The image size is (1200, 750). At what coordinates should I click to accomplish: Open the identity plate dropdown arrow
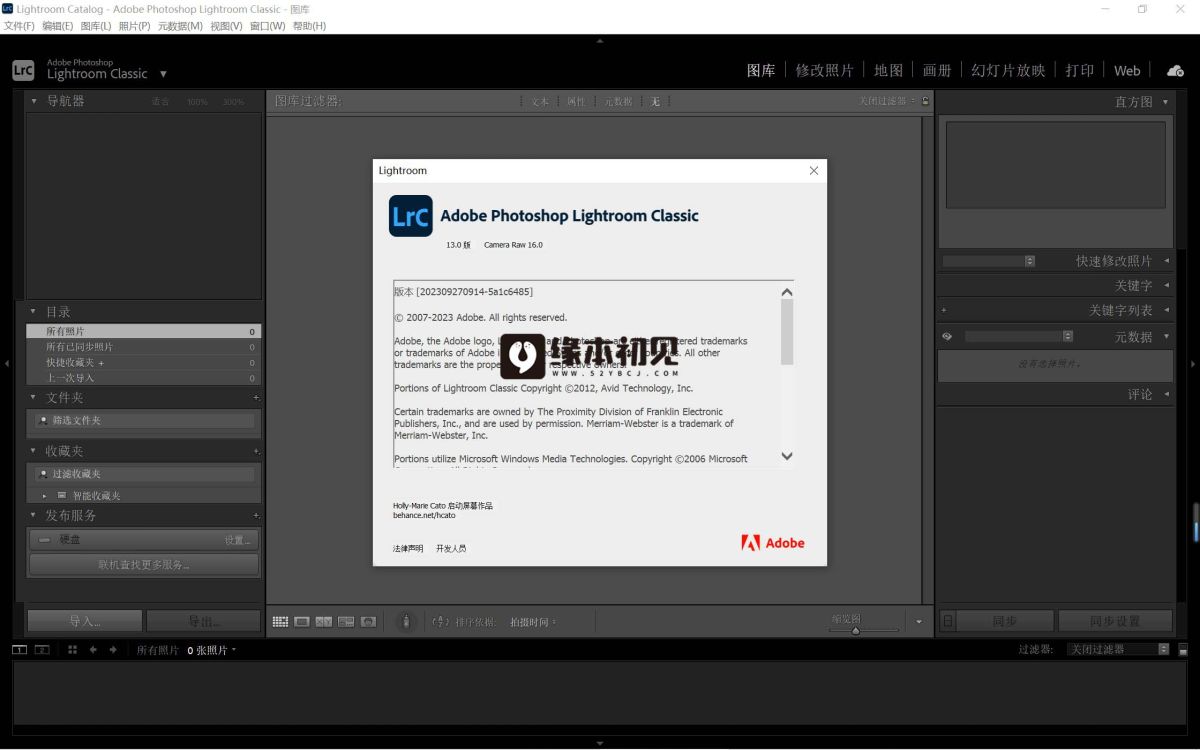(163, 74)
